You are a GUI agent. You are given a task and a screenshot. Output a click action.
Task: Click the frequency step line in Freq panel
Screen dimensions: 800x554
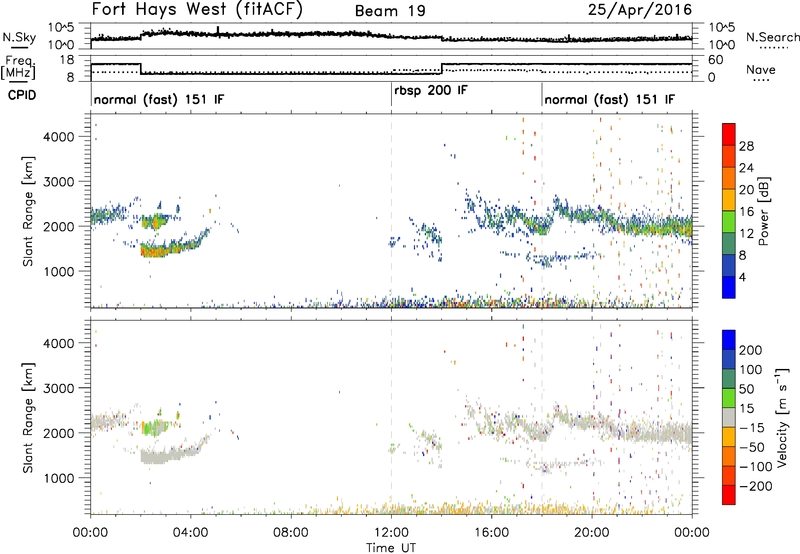click(391, 68)
